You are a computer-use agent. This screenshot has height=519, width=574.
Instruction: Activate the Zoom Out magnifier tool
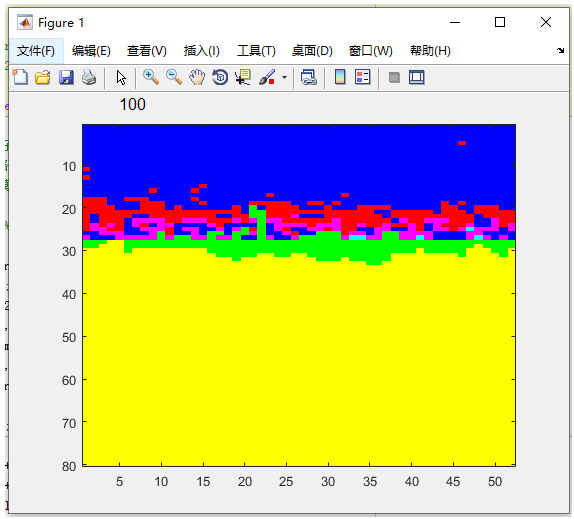point(174,77)
